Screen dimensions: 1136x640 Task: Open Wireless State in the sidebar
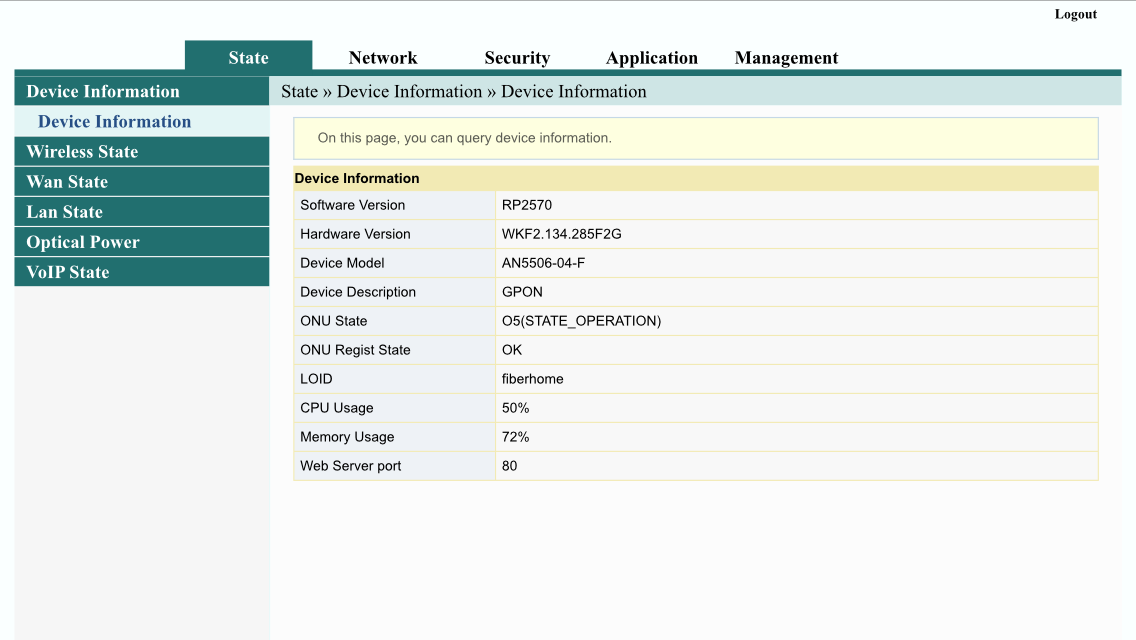(x=142, y=151)
